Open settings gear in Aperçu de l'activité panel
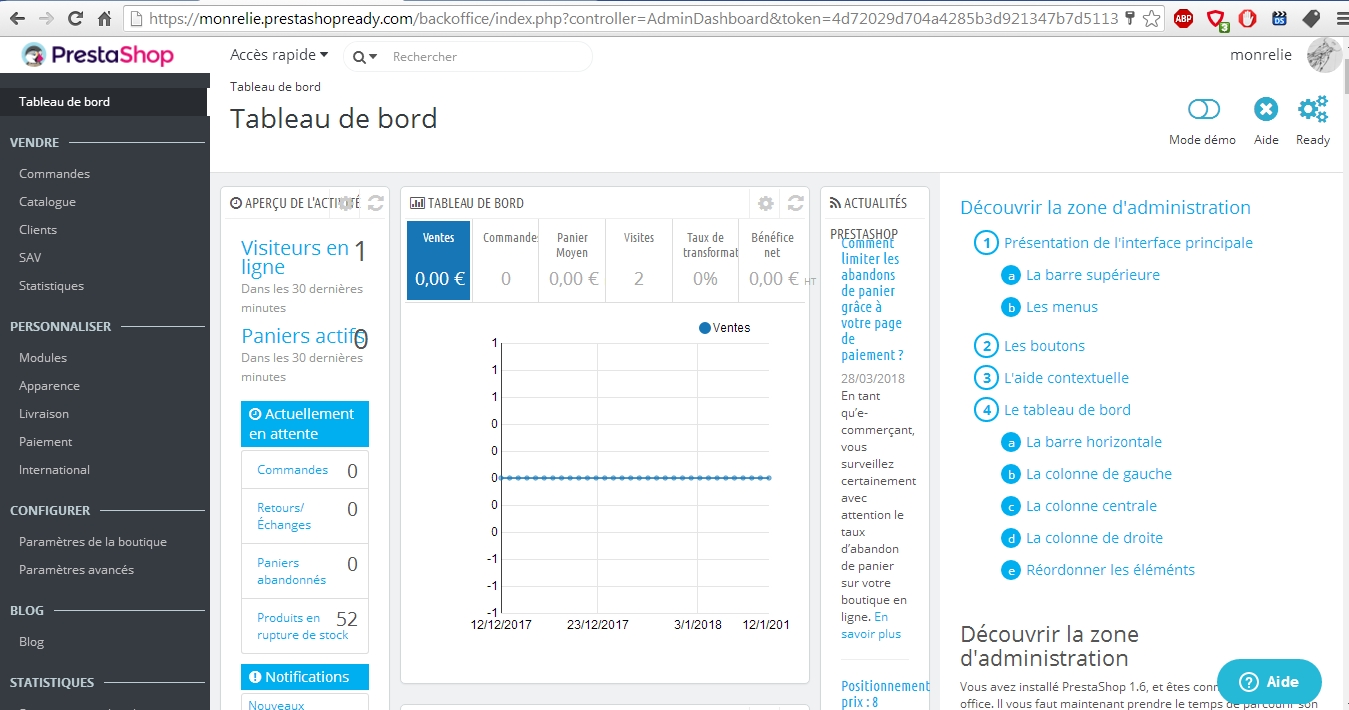1349x710 pixels. point(346,203)
